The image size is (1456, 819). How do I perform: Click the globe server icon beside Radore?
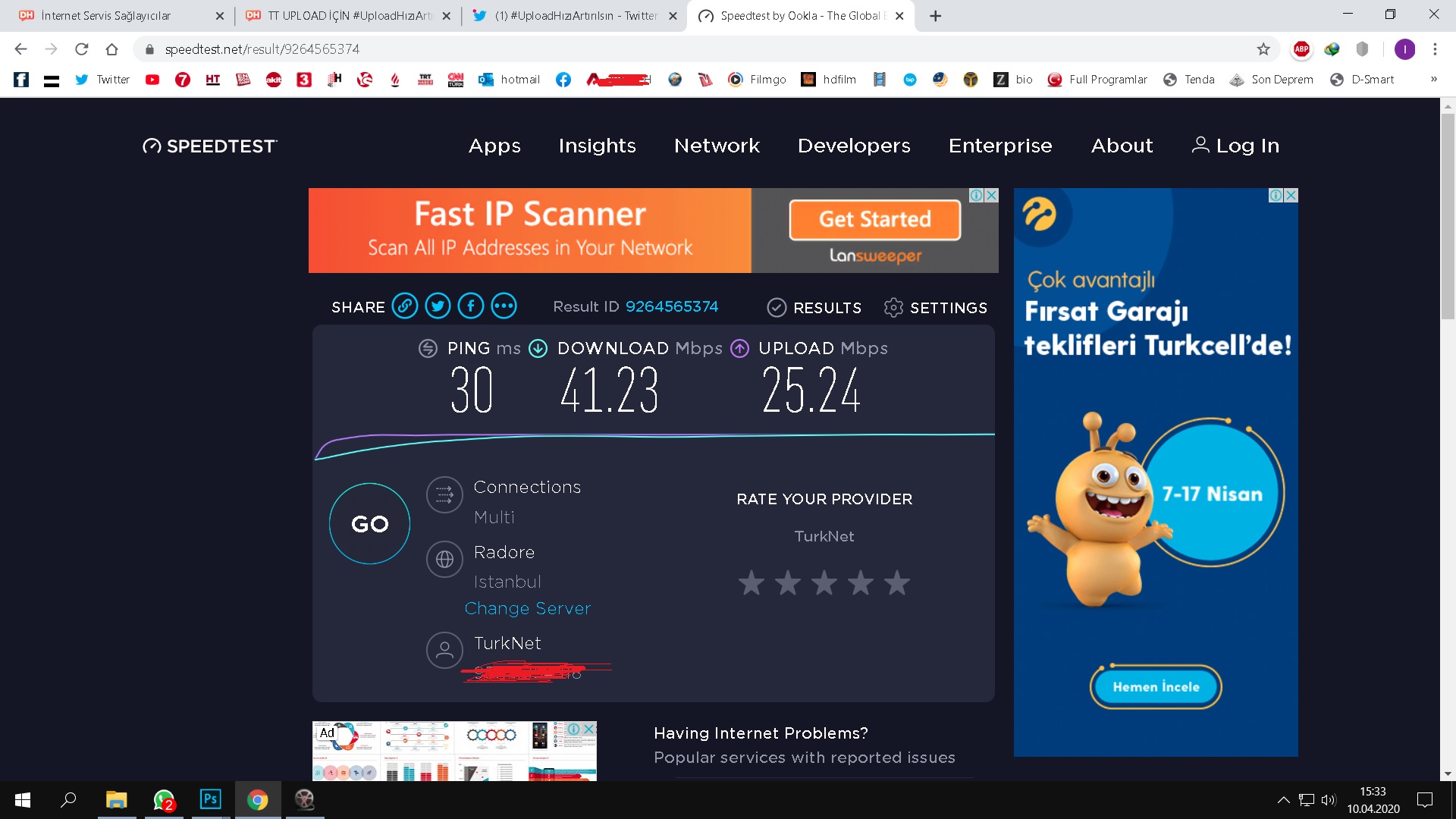point(444,560)
